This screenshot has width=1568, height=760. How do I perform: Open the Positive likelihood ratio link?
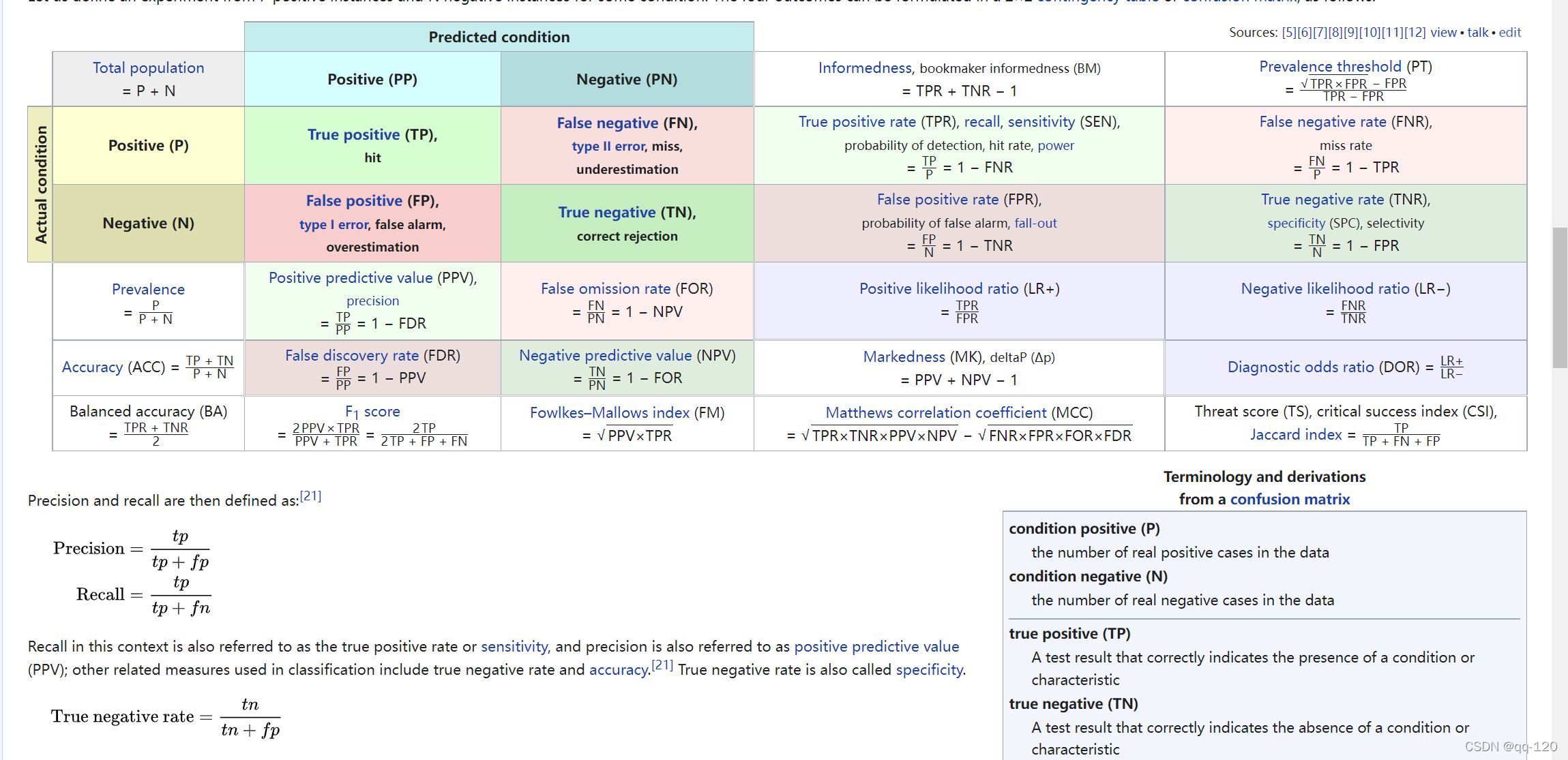938,288
